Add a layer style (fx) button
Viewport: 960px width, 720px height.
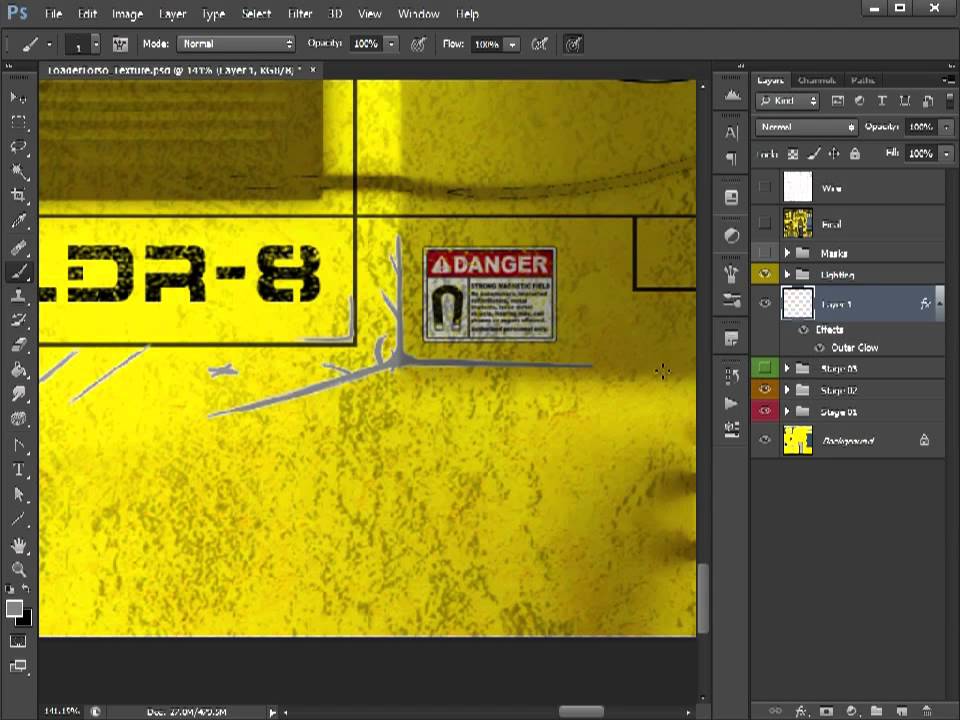click(801, 711)
